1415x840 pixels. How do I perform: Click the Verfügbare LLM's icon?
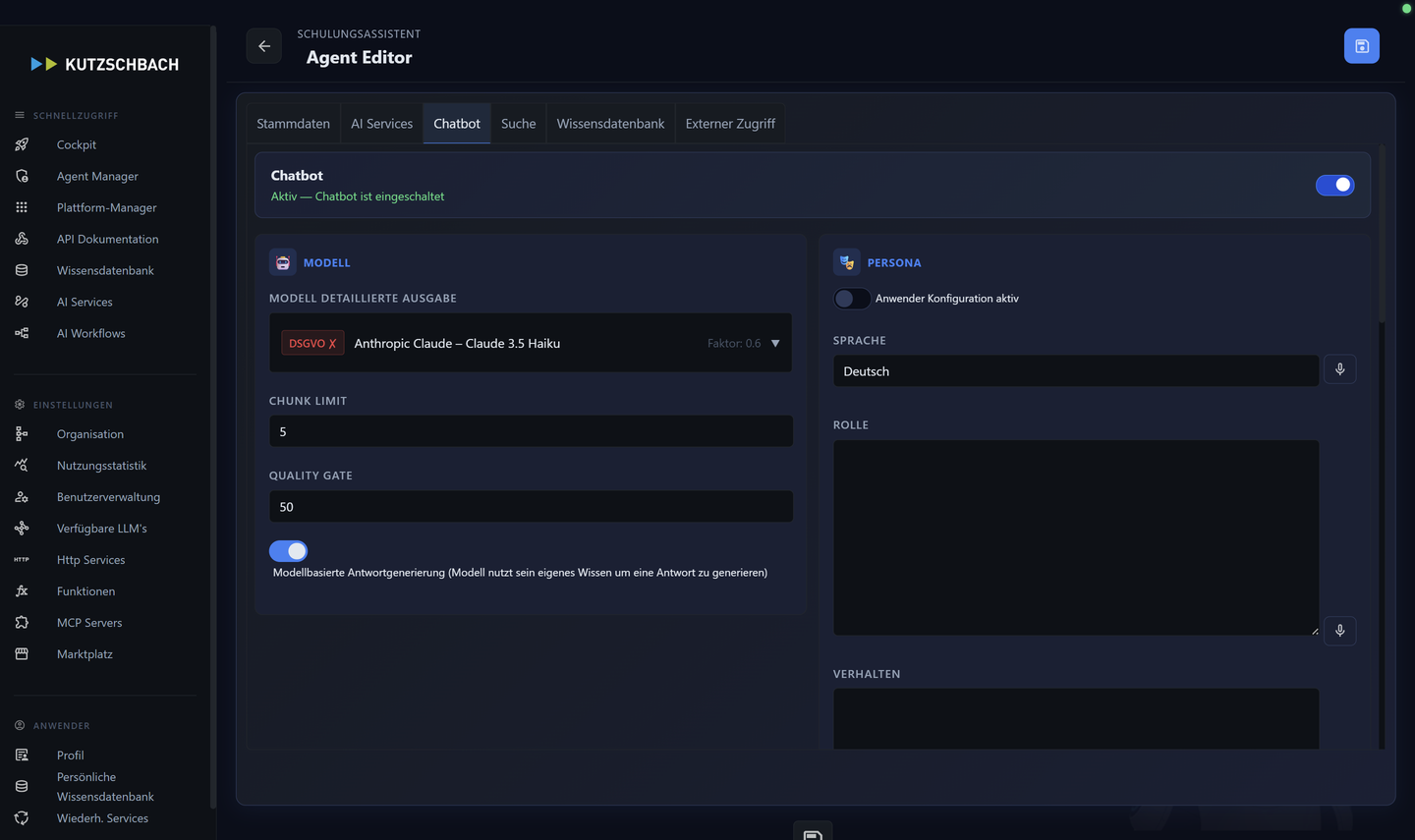tap(22, 529)
